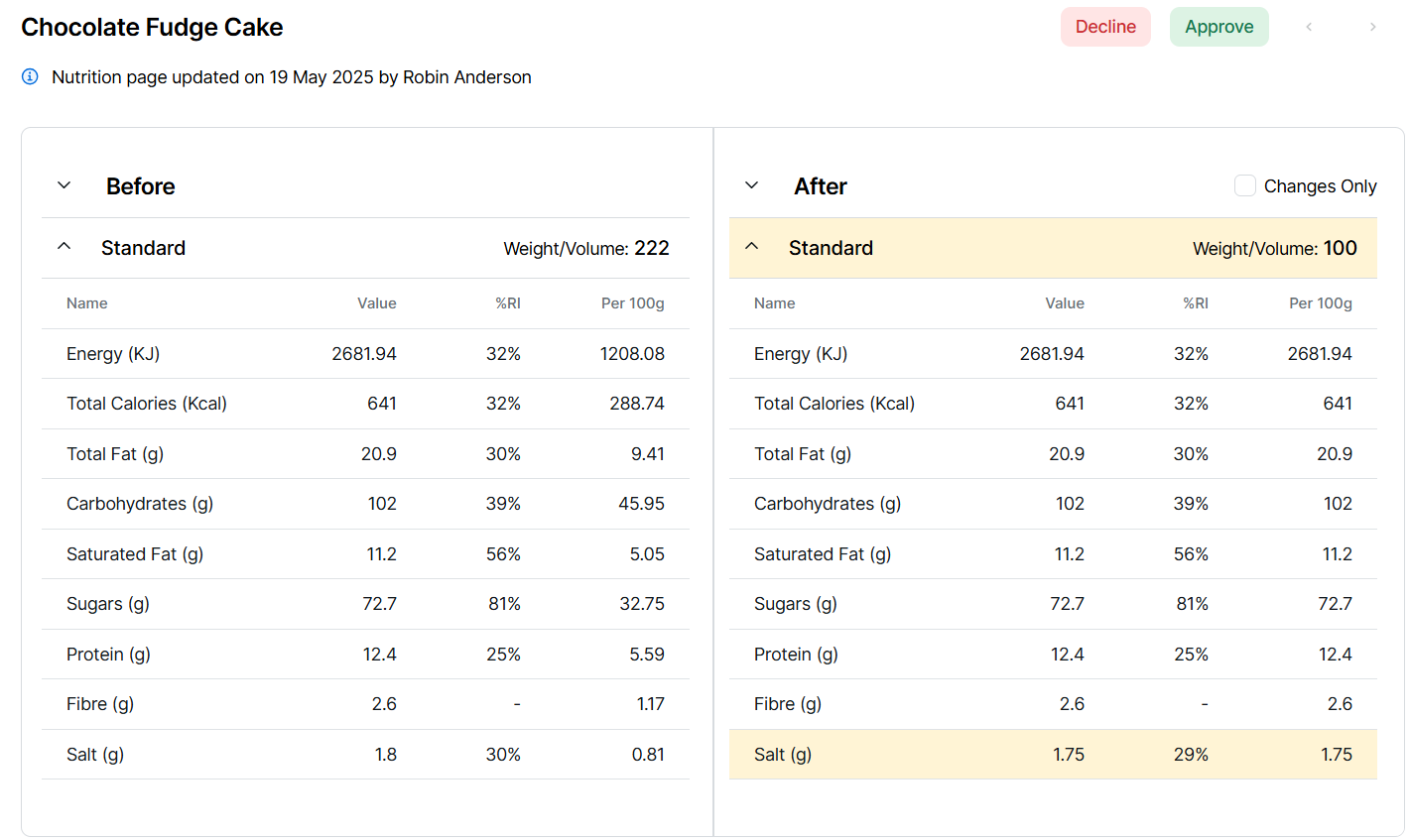Enable the Changes Only checkbox
The image size is (1410, 840).
tap(1244, 185)
